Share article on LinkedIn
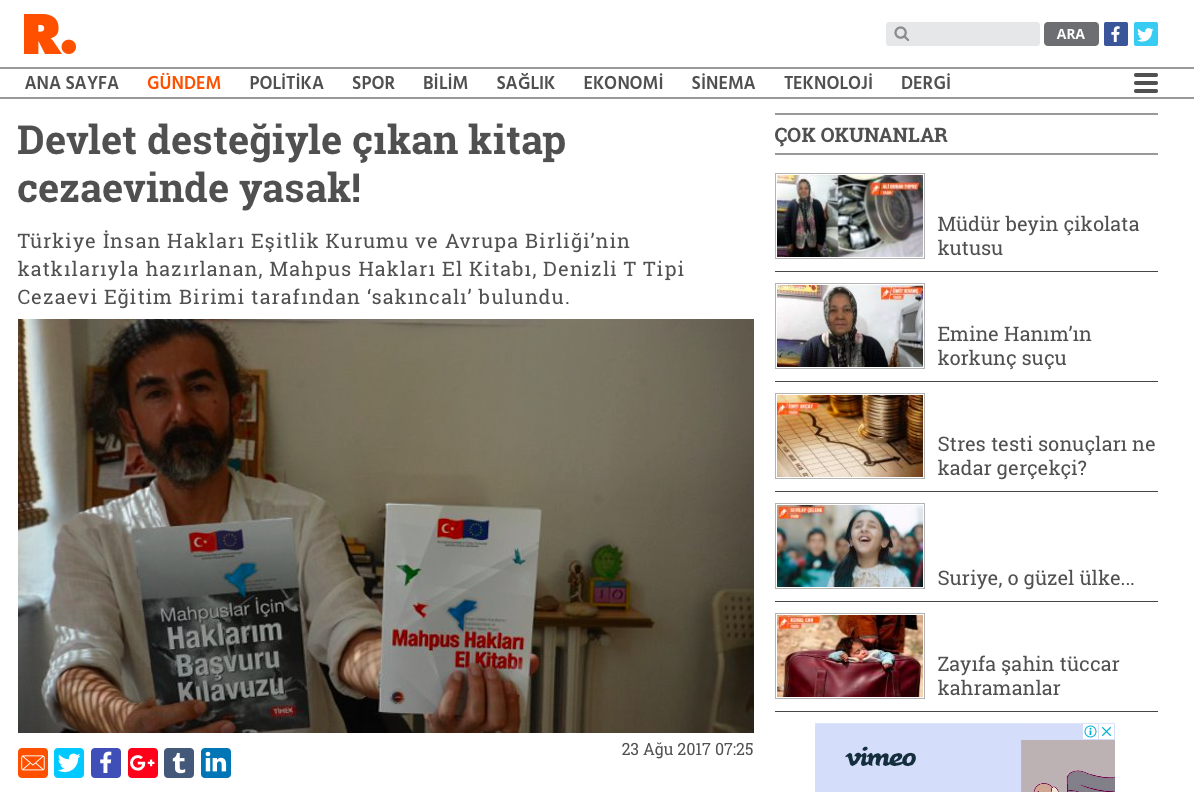 click(x=215, y=762)
